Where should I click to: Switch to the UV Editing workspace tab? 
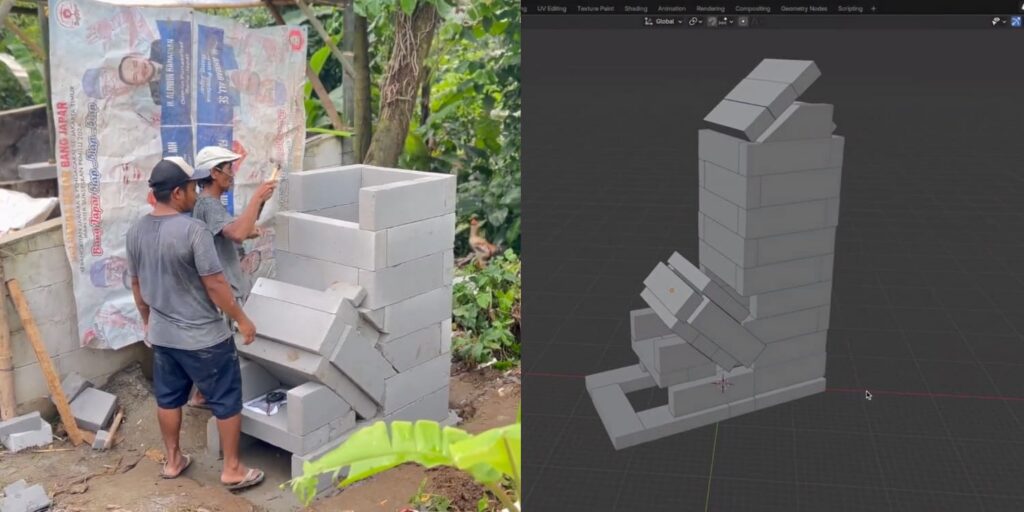(551, 8)
